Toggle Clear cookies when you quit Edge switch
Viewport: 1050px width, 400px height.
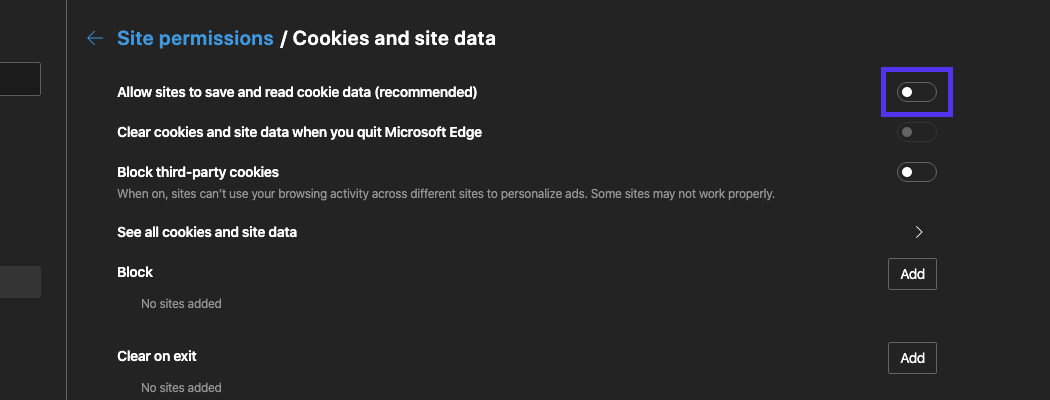click(x=916, y=132)
